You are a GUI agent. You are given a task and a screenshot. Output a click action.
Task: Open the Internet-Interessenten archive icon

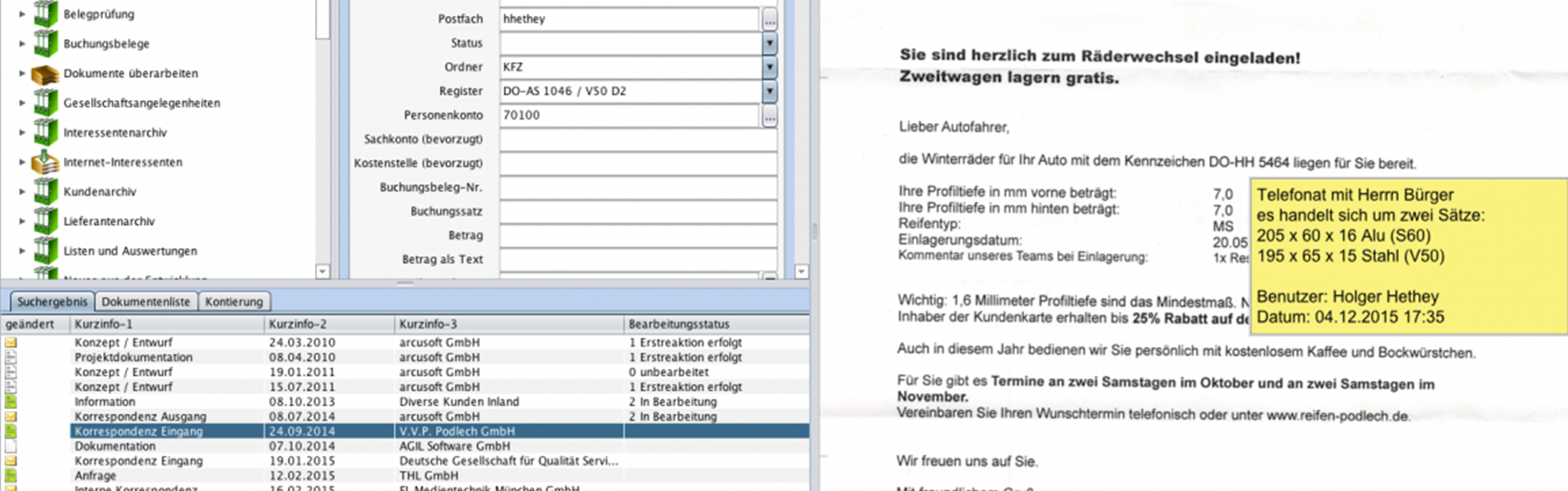click(45, 162)
